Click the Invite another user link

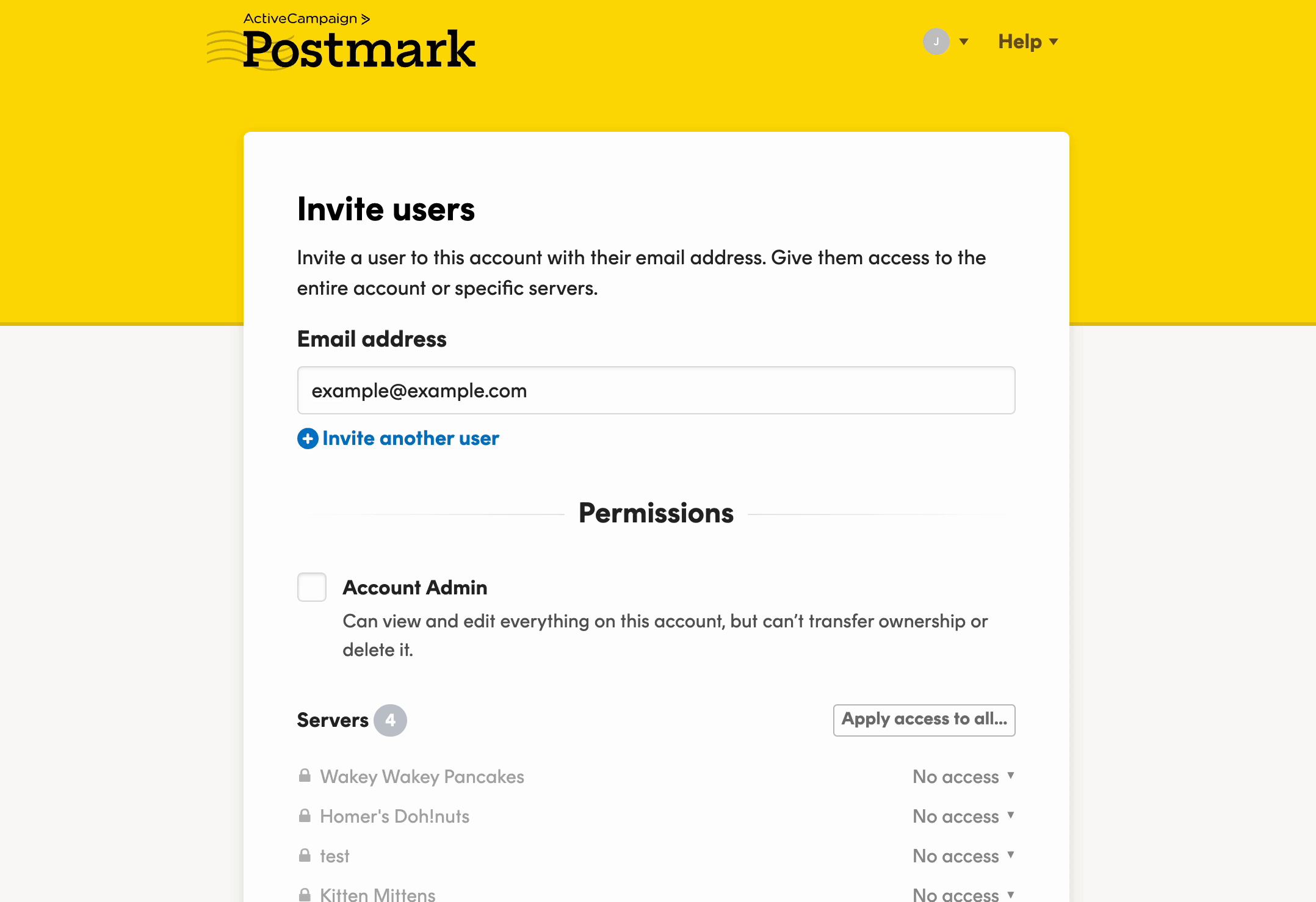tap(410, 438)
